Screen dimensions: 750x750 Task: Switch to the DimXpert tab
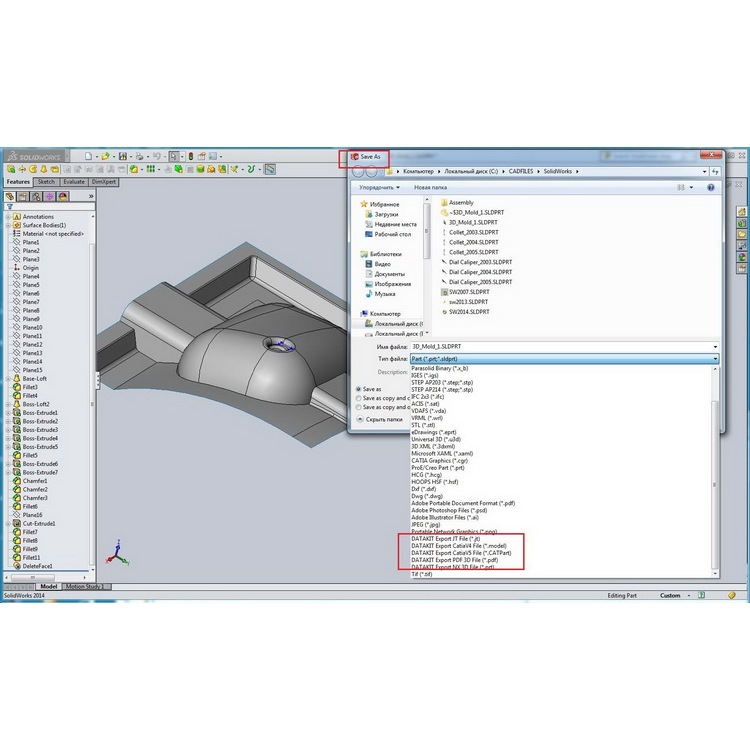(104, 182)
